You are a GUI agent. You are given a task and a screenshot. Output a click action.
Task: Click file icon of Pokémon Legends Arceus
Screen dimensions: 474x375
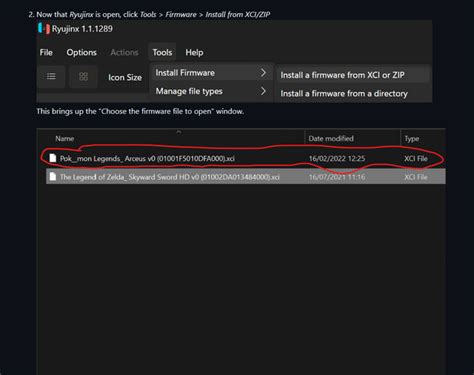point(52,158)
